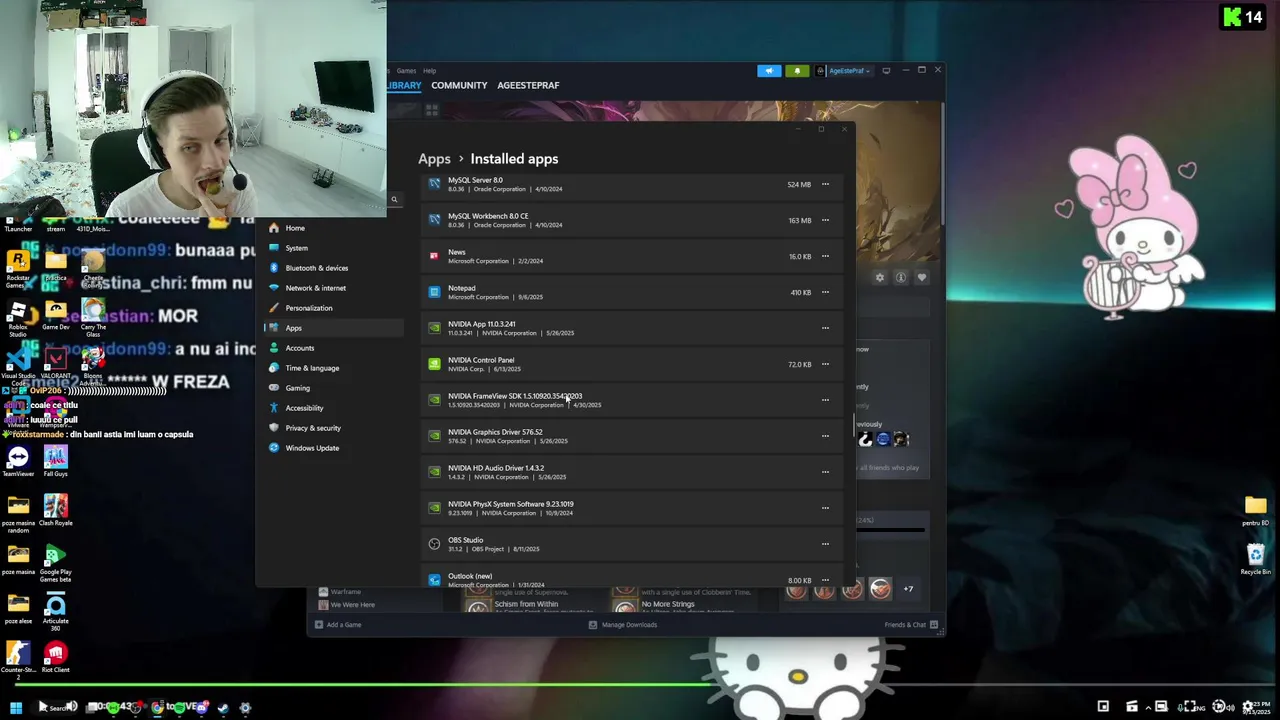This screenshot has height=720, width=1280.
Task: Open the three-dot menu for Notepad
Action: click(825, 292)
